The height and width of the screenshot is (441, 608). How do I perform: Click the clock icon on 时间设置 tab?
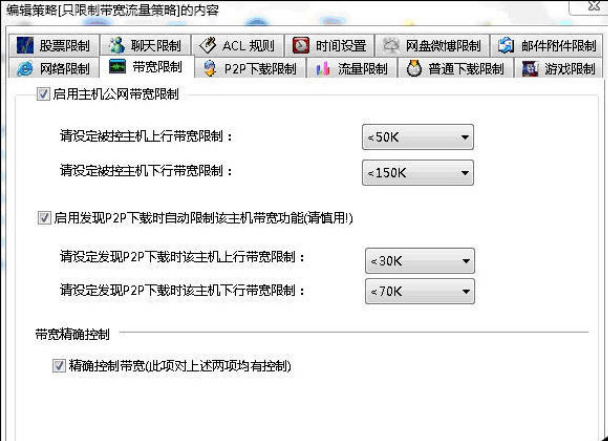301,45
